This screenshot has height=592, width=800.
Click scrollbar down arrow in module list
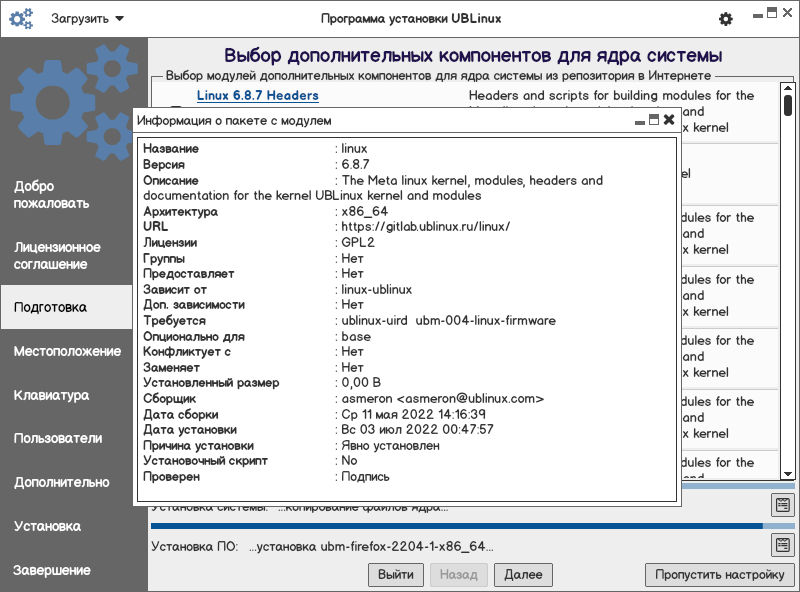[x=788, y=474]
